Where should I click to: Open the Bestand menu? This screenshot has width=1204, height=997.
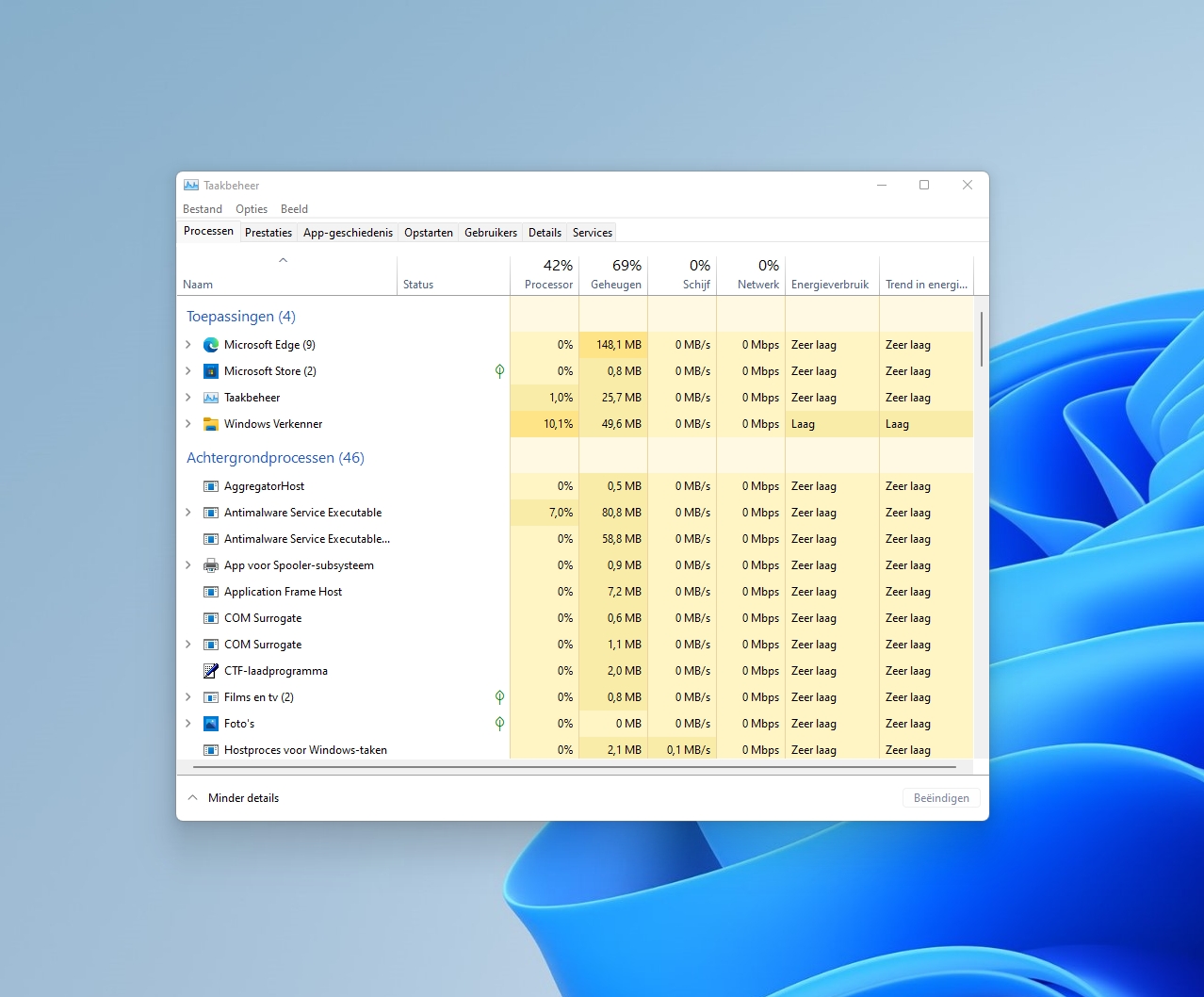click(203, 209)
